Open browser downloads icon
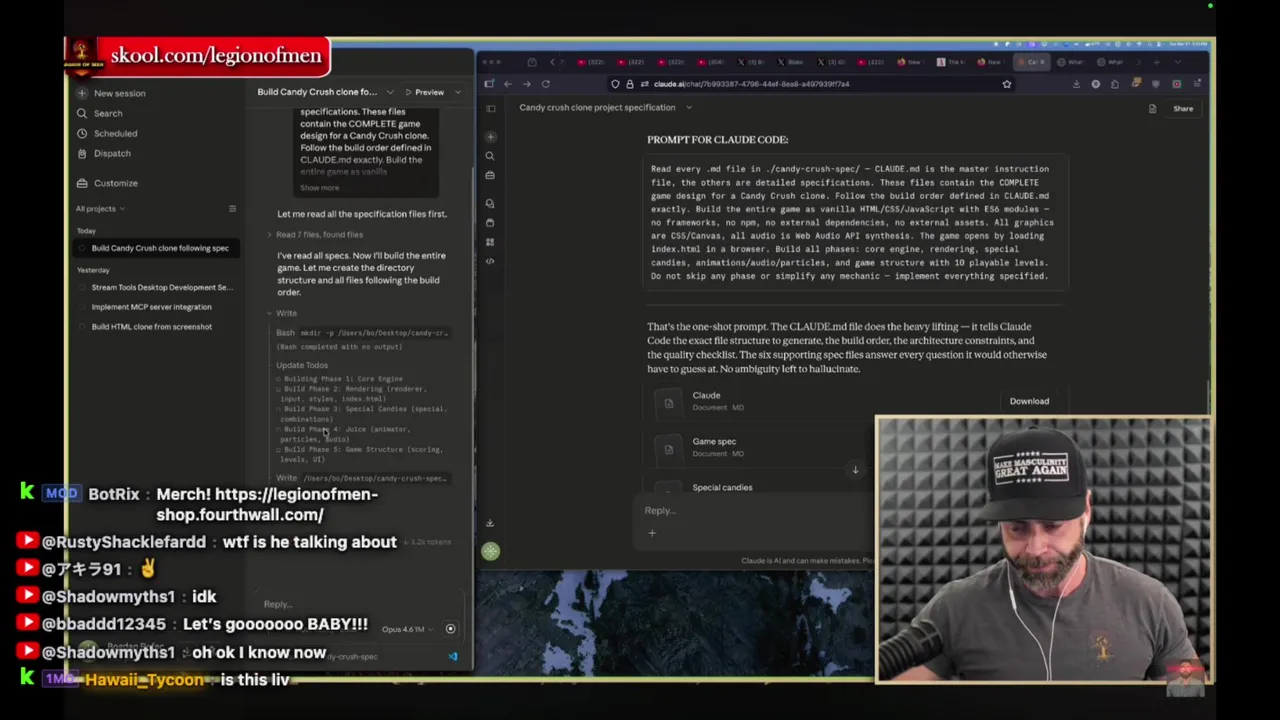 pos(1076,84)
